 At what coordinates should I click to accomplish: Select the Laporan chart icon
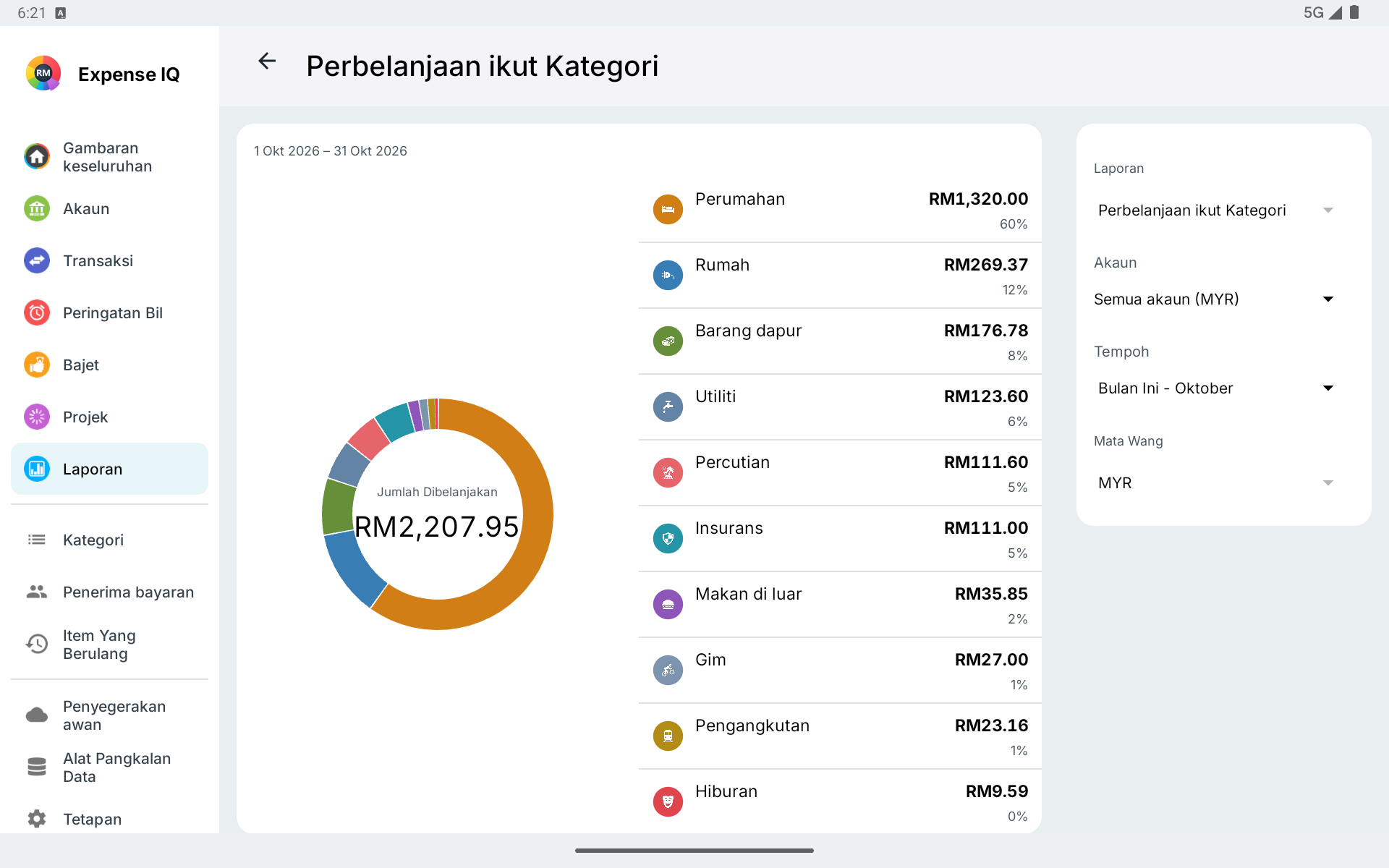[37, 469]
